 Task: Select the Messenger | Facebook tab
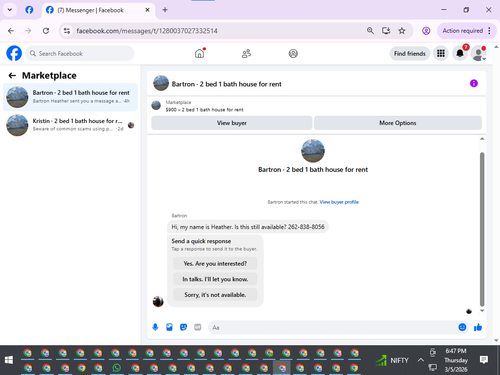98,10
